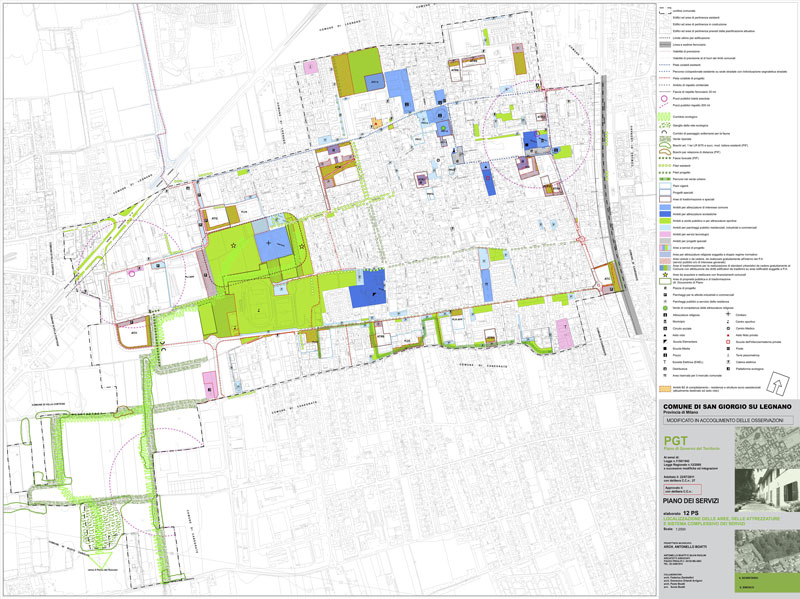This screenshot has width=800, height=599.
Task: Click the red square private nursery school symbol
Action: point(728,342)
